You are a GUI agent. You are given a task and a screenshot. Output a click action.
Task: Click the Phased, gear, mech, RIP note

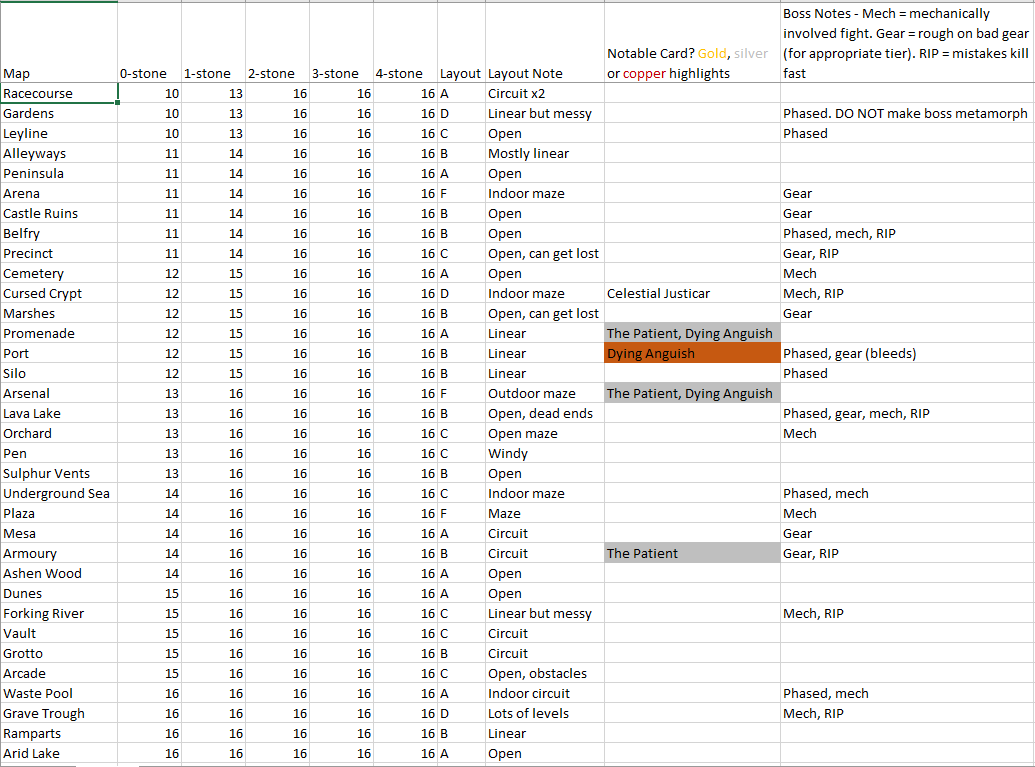click(907, 413)
